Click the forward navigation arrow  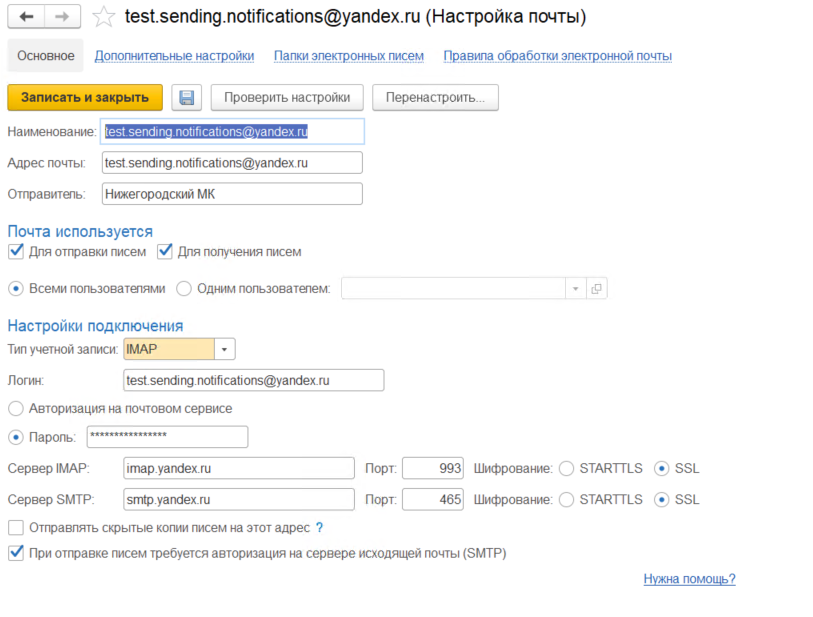(62, 17)
